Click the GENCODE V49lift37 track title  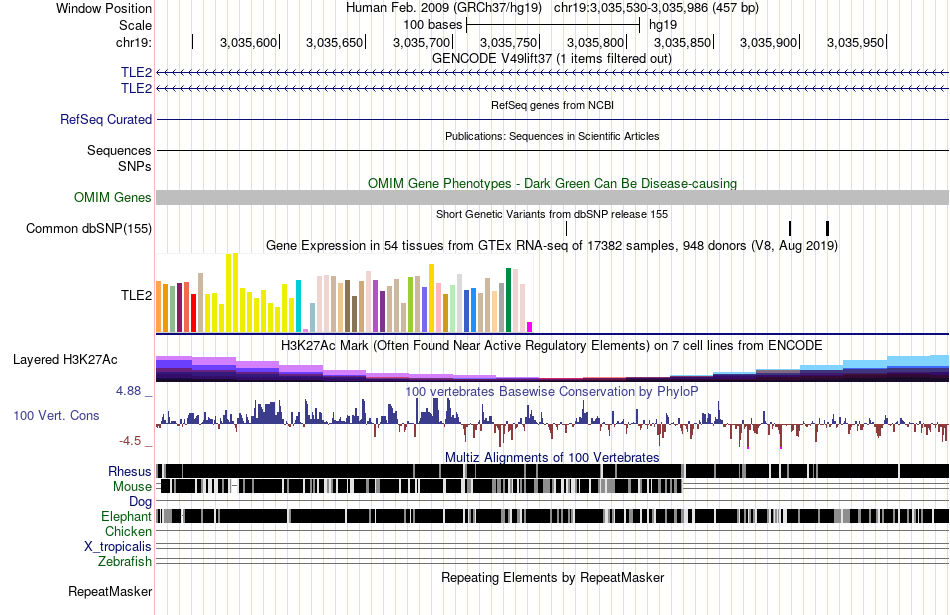click(x=552, y=58)
